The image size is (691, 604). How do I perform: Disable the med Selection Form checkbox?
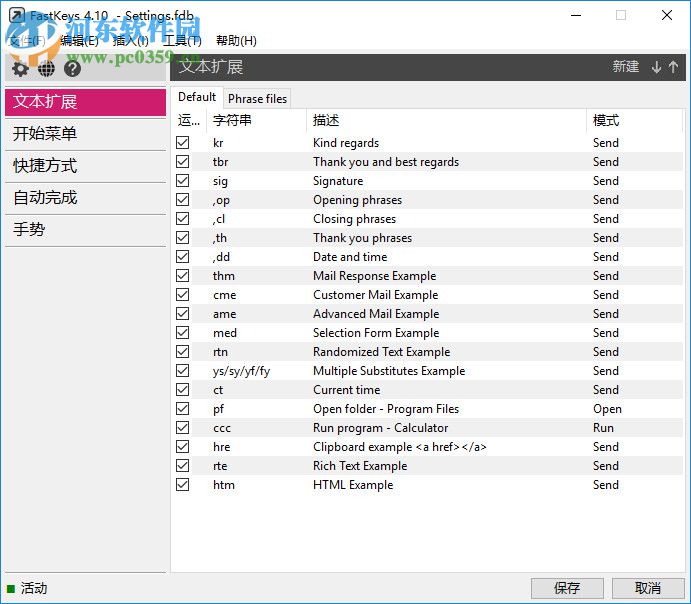(182, 333)
